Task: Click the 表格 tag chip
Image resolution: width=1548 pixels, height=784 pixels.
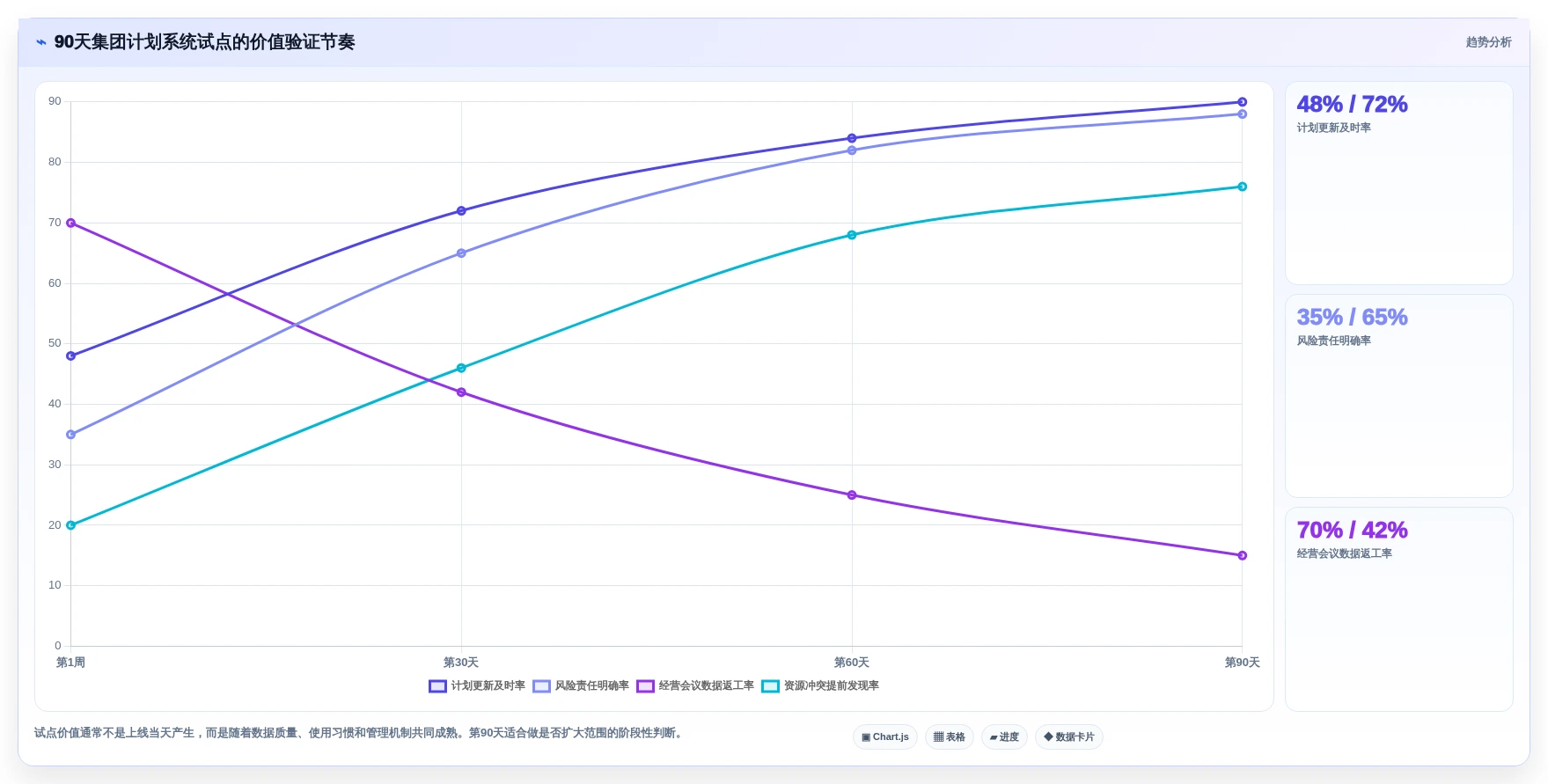Action: (950, 737)
